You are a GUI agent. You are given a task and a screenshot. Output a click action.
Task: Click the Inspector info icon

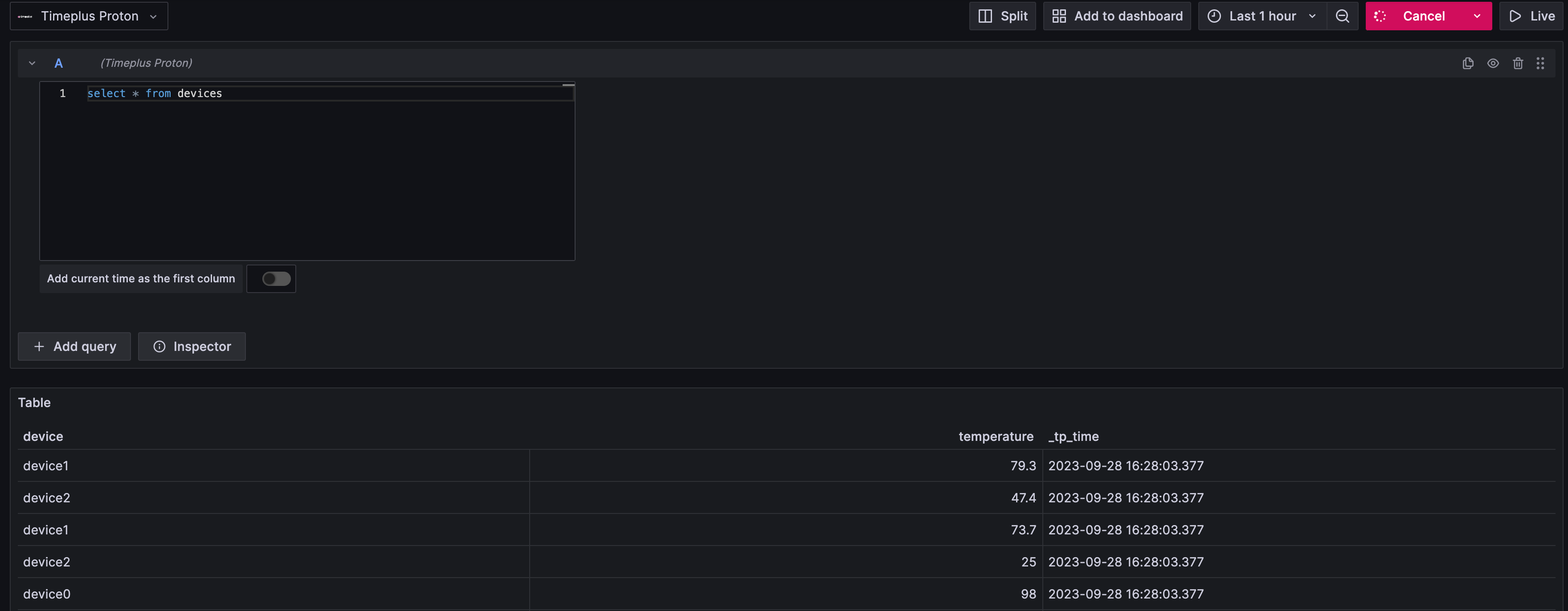click(x=159, y=346)
